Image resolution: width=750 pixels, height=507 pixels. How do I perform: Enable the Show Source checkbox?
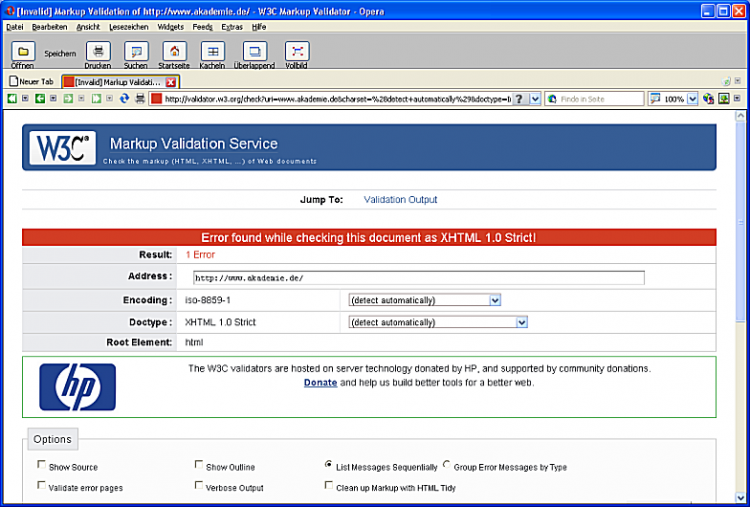point(41,465)
